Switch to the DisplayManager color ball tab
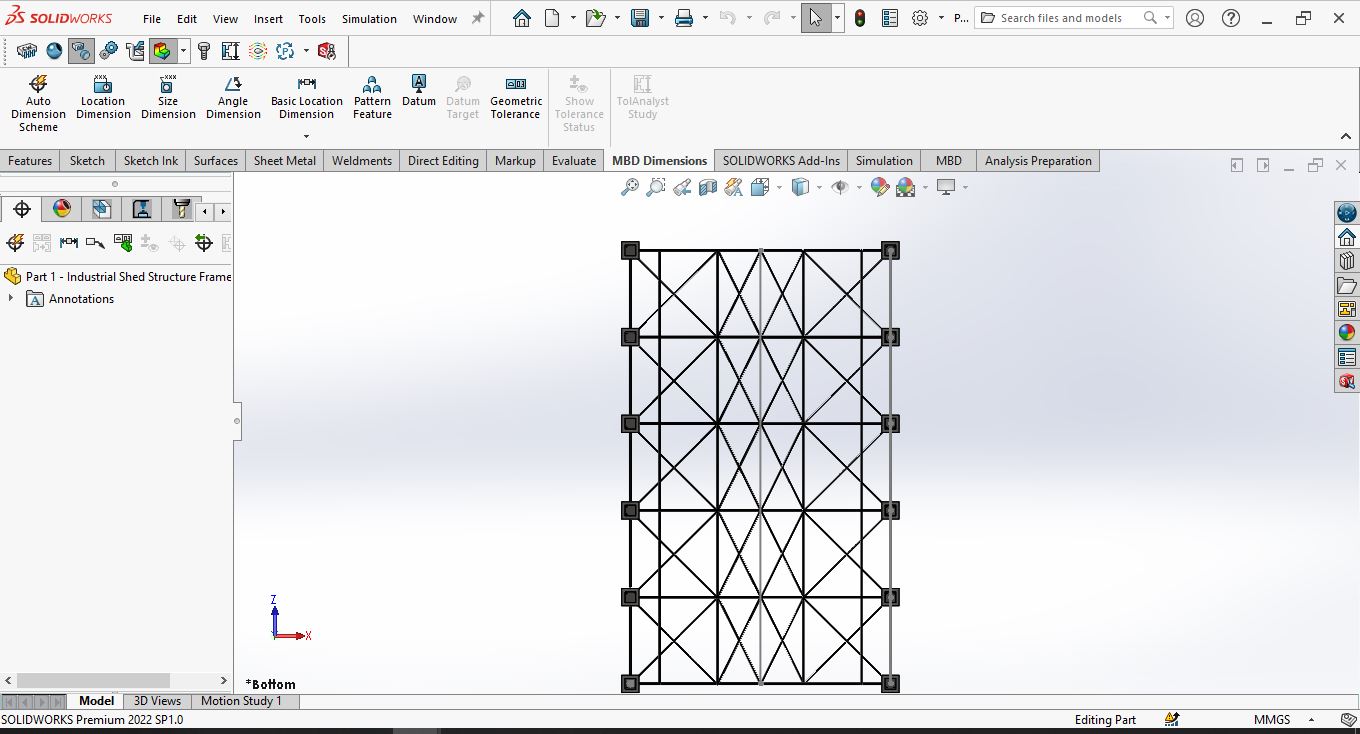Screen dimensions: 1360x734 62,209
